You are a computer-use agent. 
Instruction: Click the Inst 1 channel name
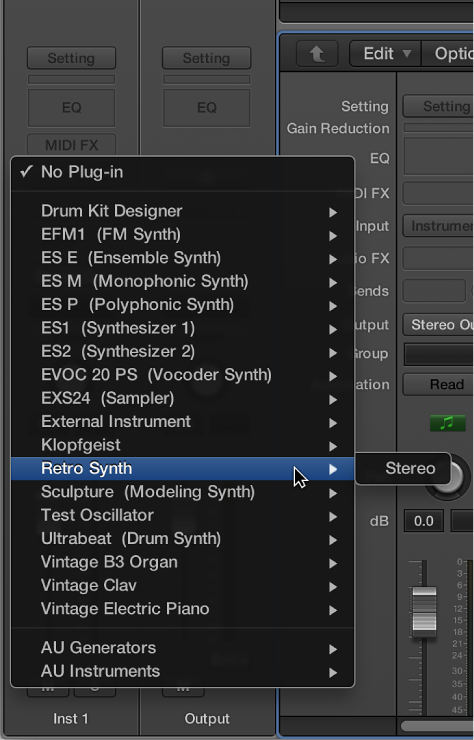point(70,719)
